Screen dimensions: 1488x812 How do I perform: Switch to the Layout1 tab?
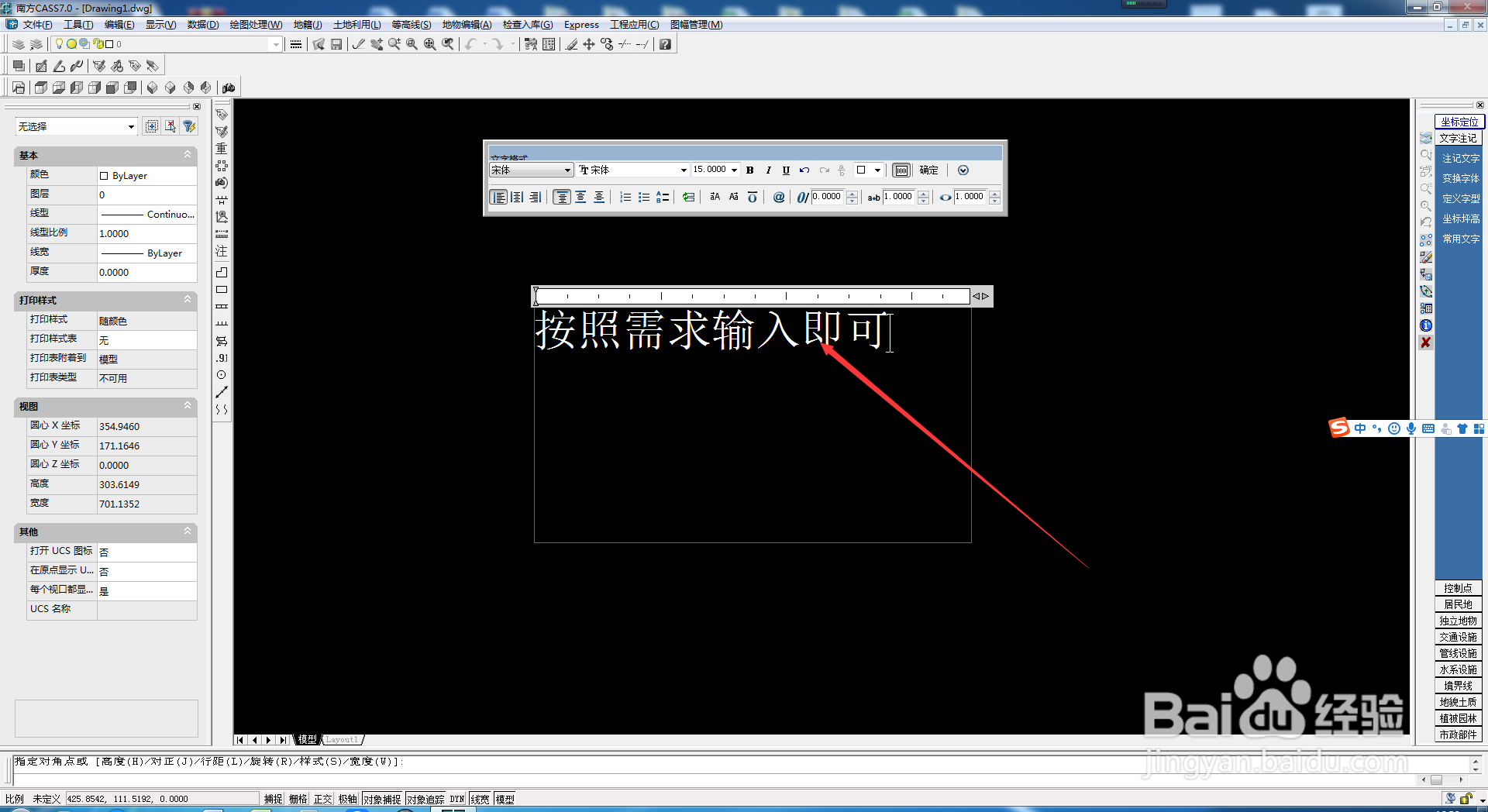(x=342, y=740)
